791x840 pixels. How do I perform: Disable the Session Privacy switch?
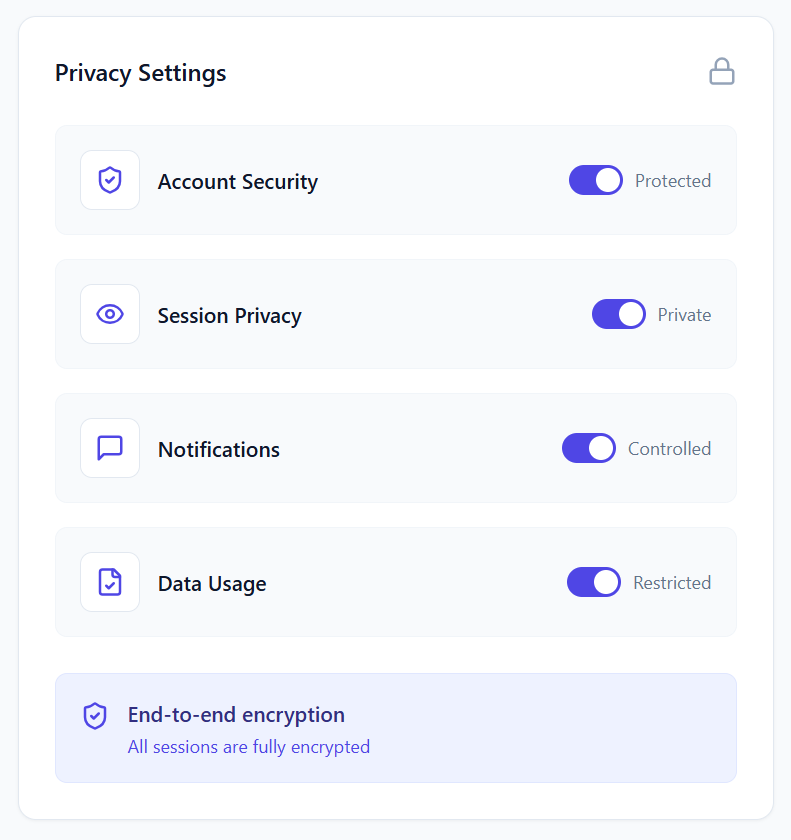point(619,314)
